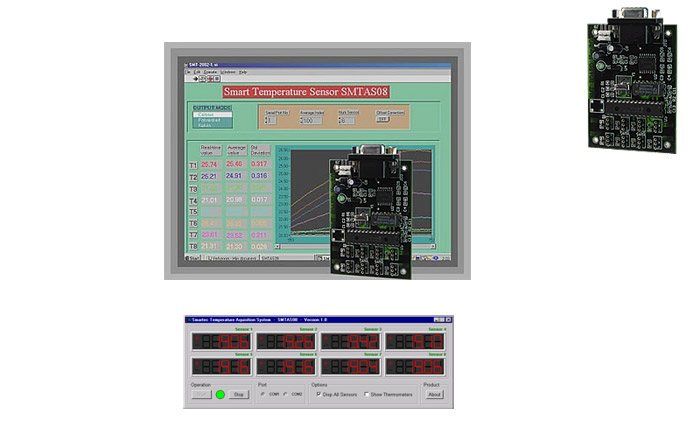Click the Sensor 7 LED temperature display
Viewport: 700px width, 432px height.
(x=350, y=367)
